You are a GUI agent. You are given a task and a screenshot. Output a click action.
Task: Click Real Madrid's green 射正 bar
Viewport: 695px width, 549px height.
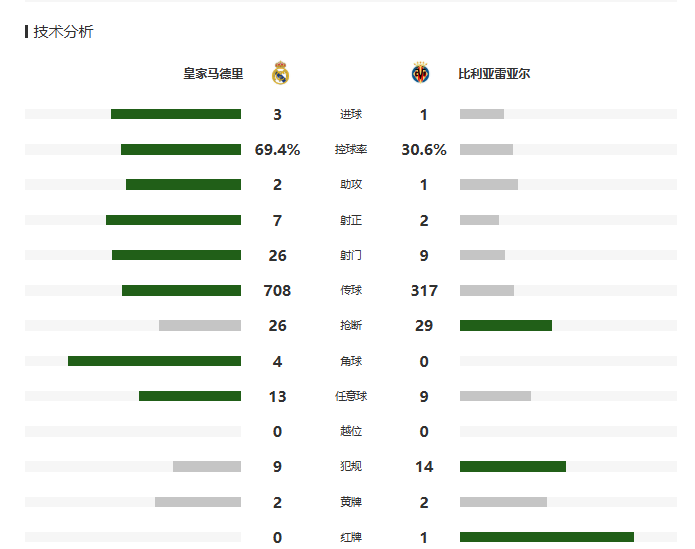(x=173, y=220)
